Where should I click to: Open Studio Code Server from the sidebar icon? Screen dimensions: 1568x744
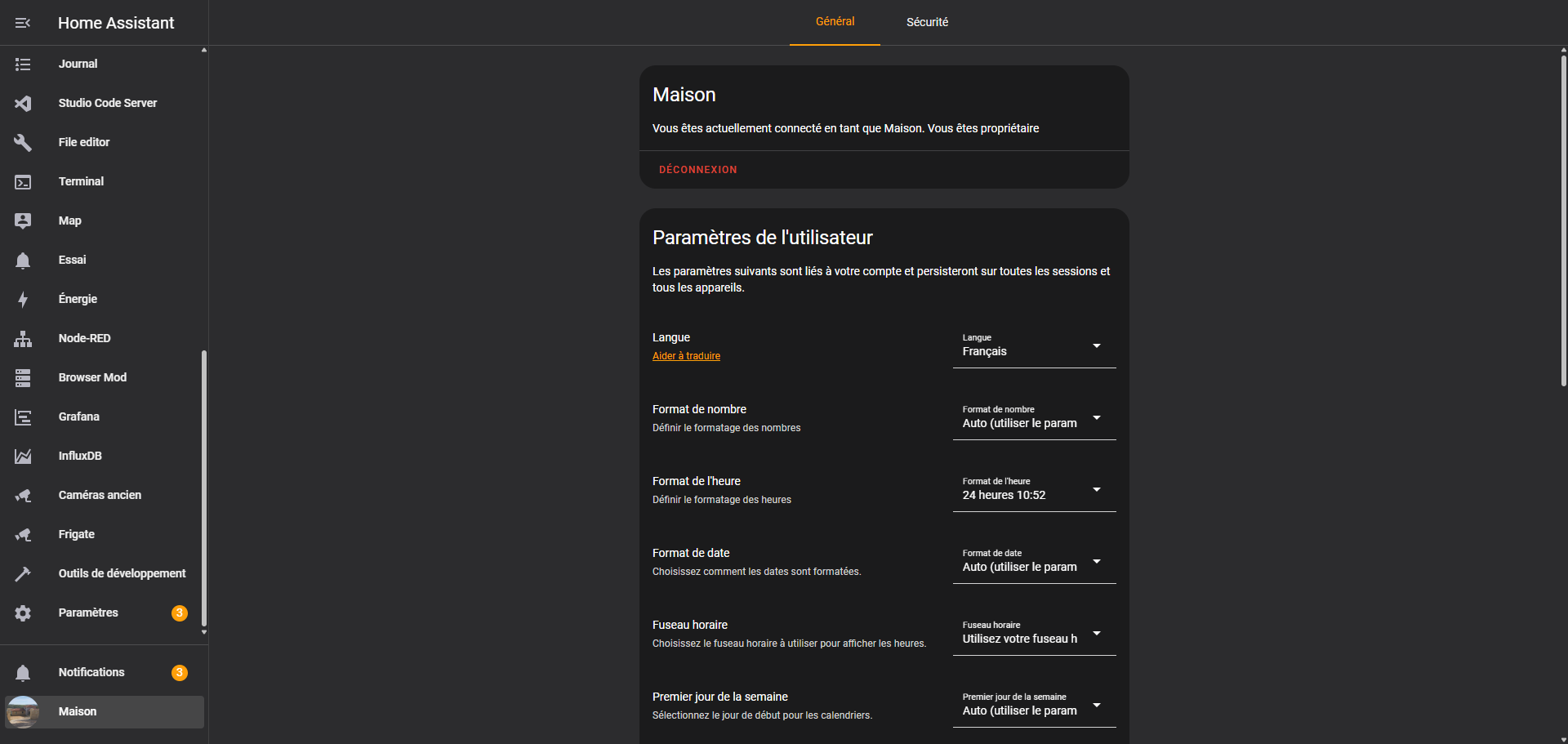pyautogui.click(x=23, y=103)
